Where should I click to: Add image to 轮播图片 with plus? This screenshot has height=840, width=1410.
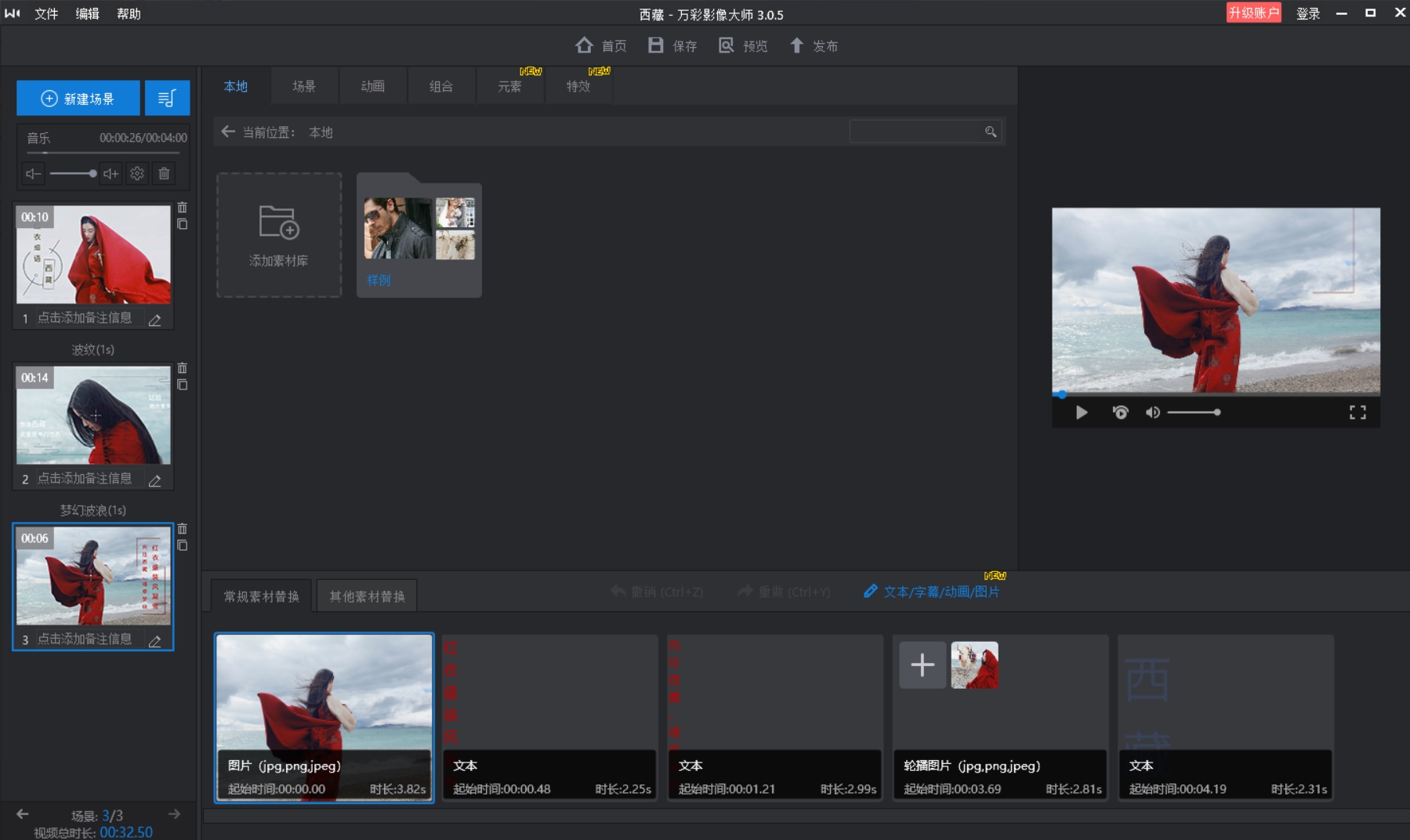point(922,665)
